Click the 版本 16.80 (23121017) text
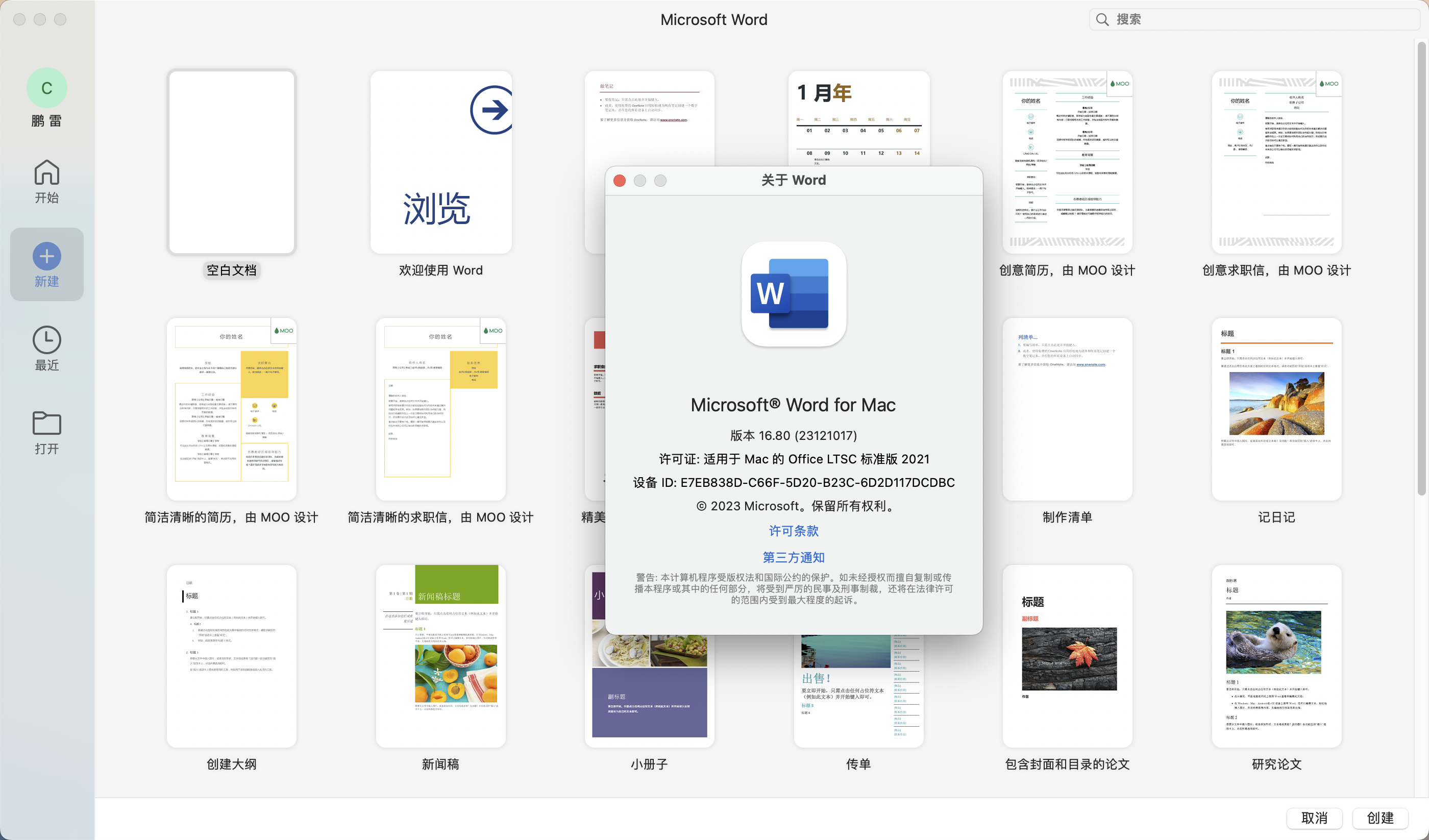 793,435
